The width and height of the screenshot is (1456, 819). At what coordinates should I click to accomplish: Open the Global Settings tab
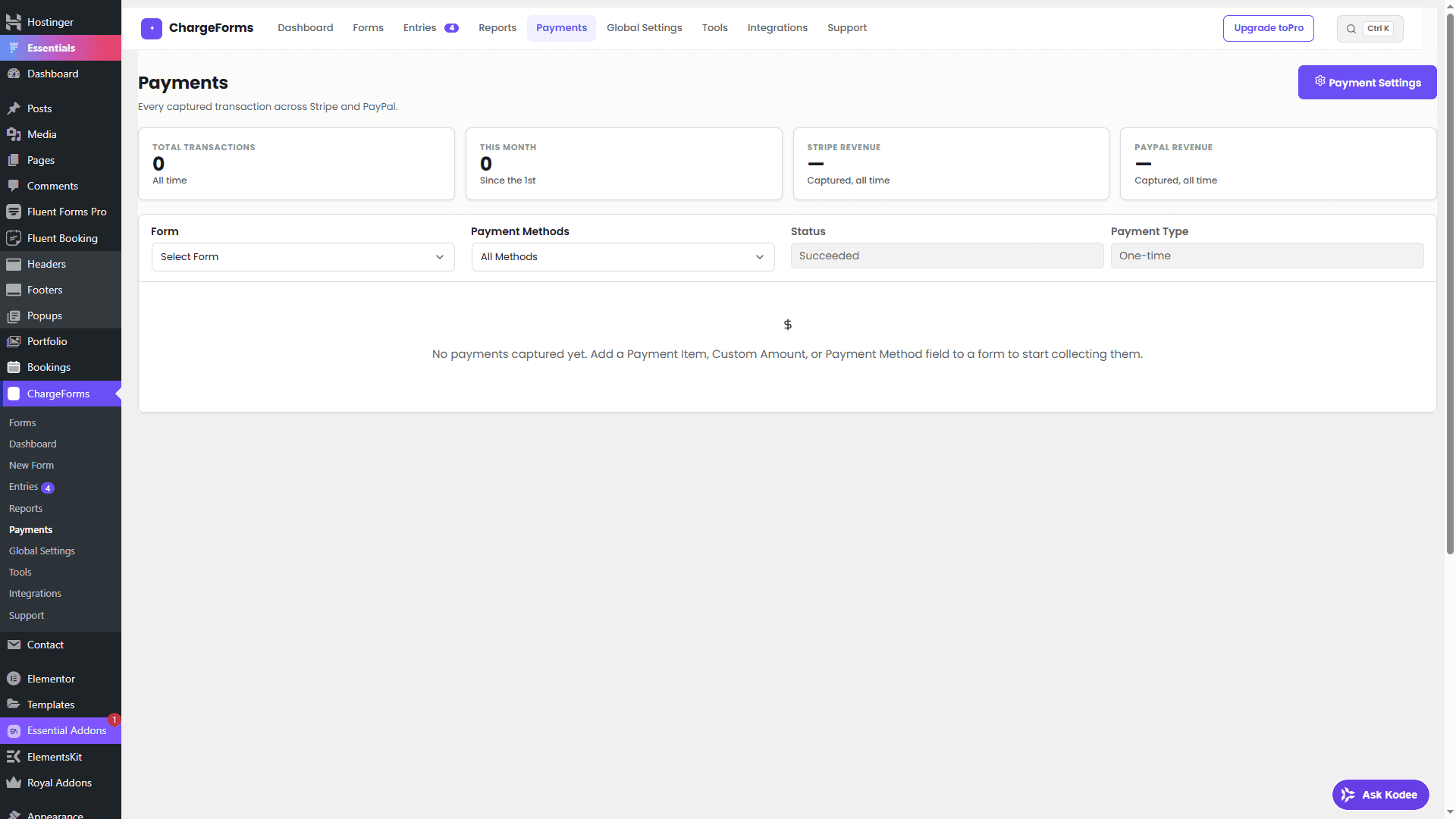pyautogui.click(x=645, y=28)
